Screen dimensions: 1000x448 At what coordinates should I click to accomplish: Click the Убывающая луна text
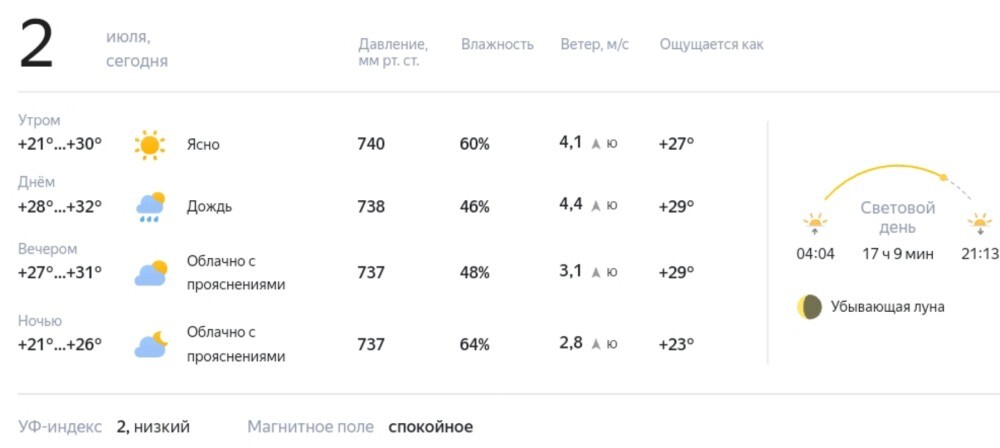point(888,307)
